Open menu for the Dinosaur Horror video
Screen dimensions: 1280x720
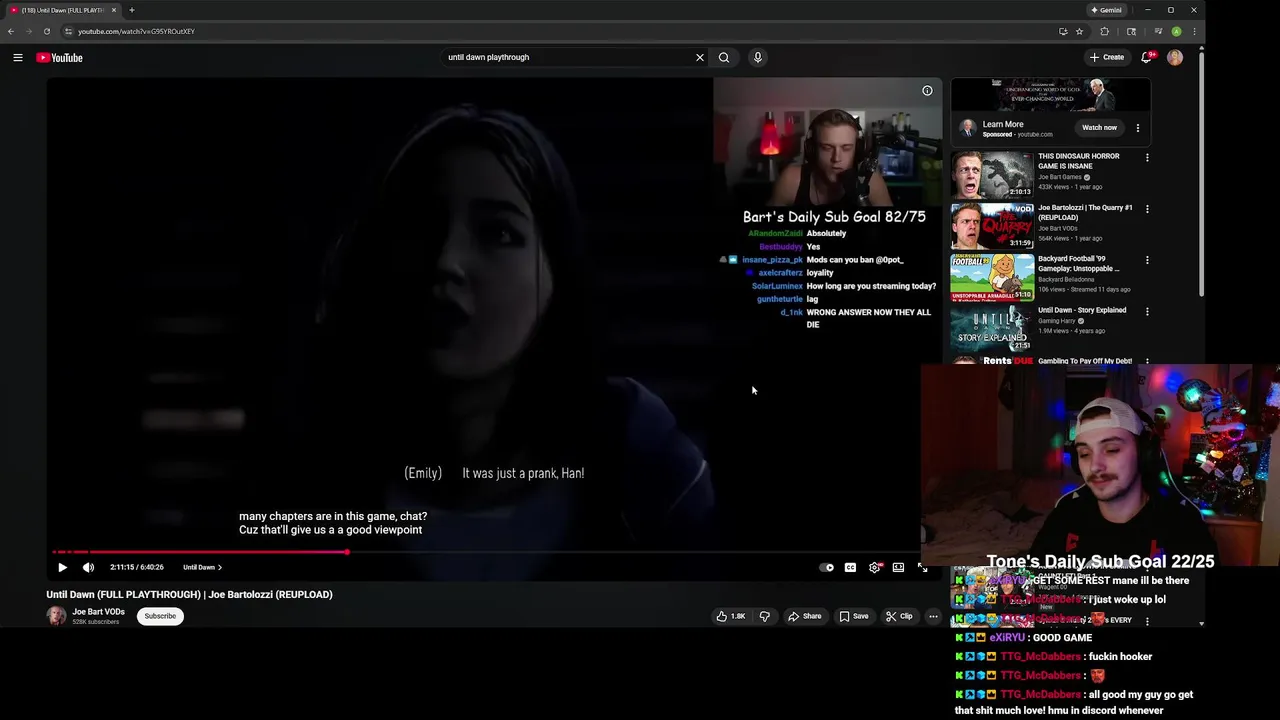pos(1147,157)
